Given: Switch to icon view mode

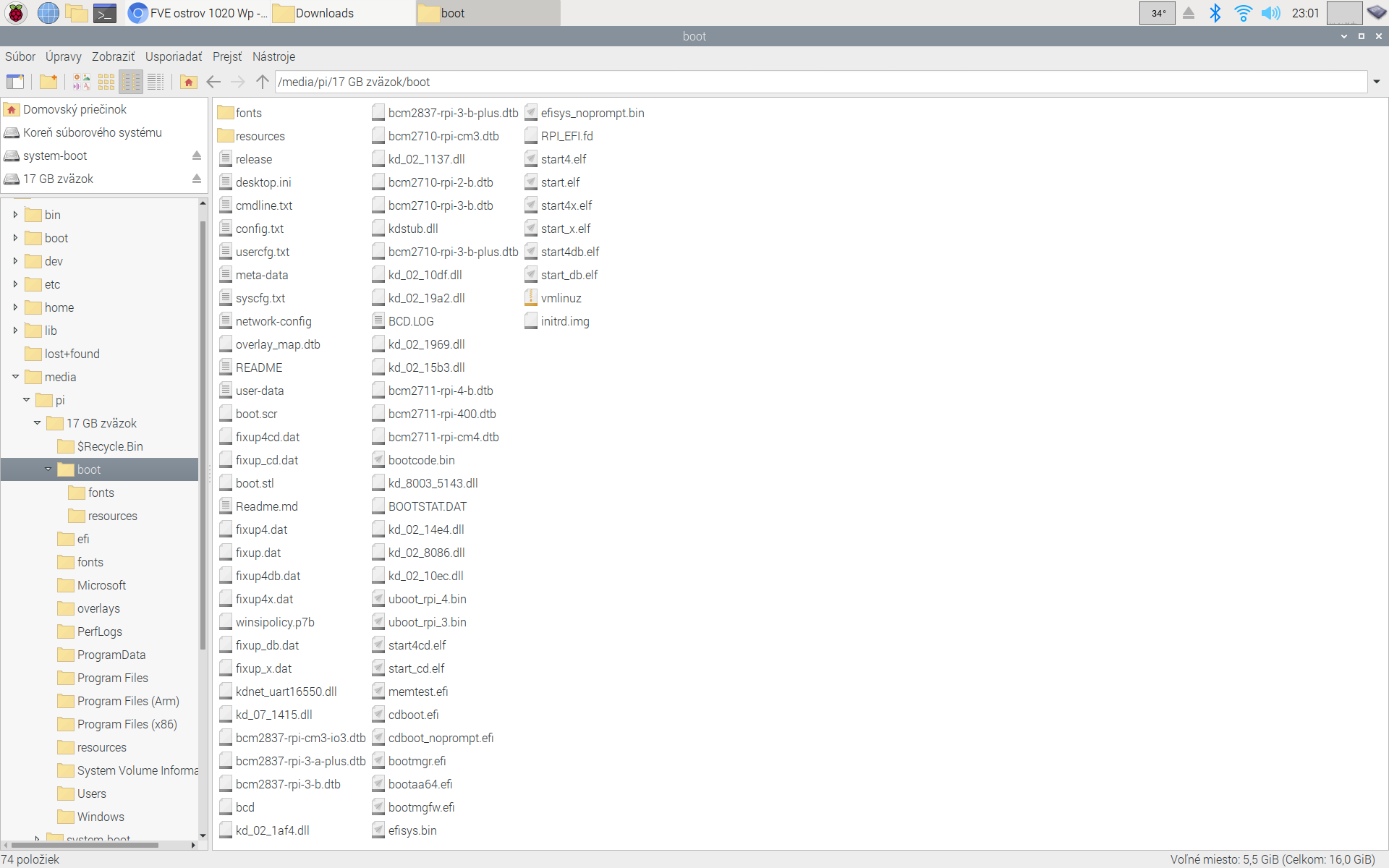Looking at the screenshot, I should click(106, 82).
